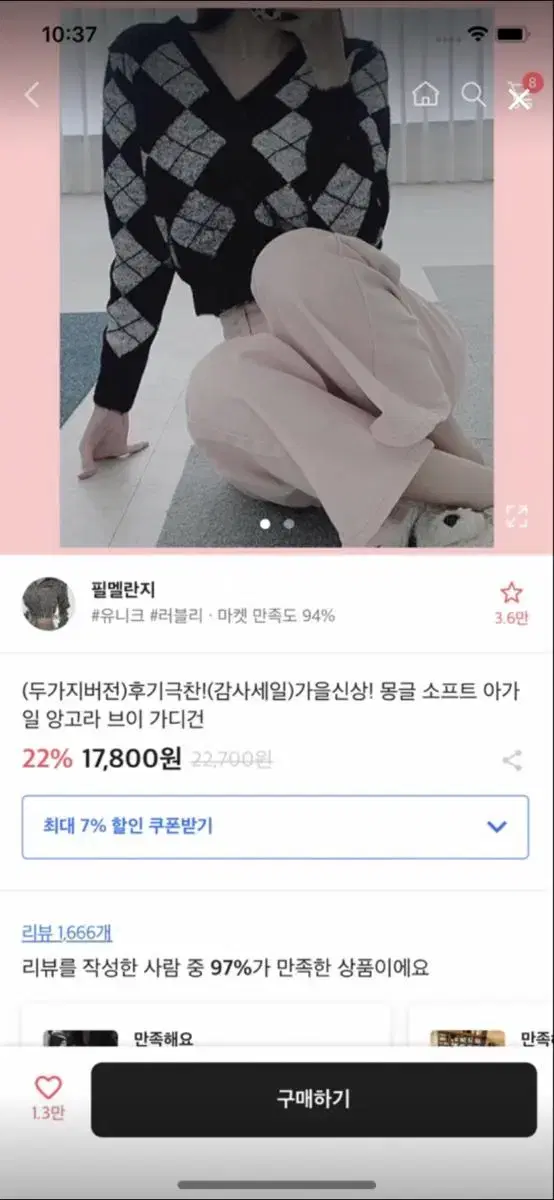Tap the 필멜란지 shop name
The height and width of the screenshot is (1200, 554).
pyautogui.click(x=123, y=590)
